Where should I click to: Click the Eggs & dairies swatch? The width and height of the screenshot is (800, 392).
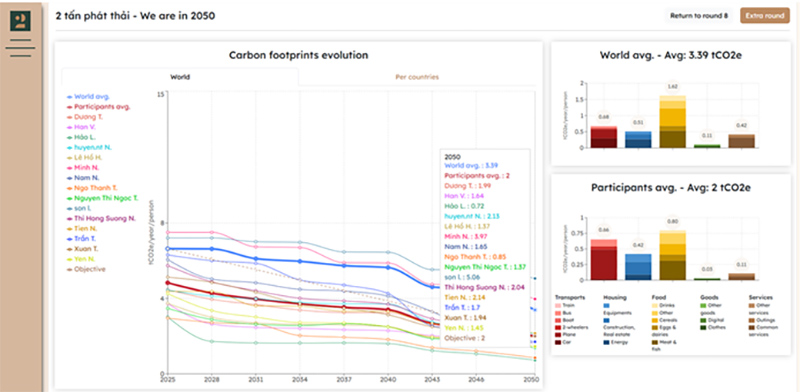click(x=655, y=327)
